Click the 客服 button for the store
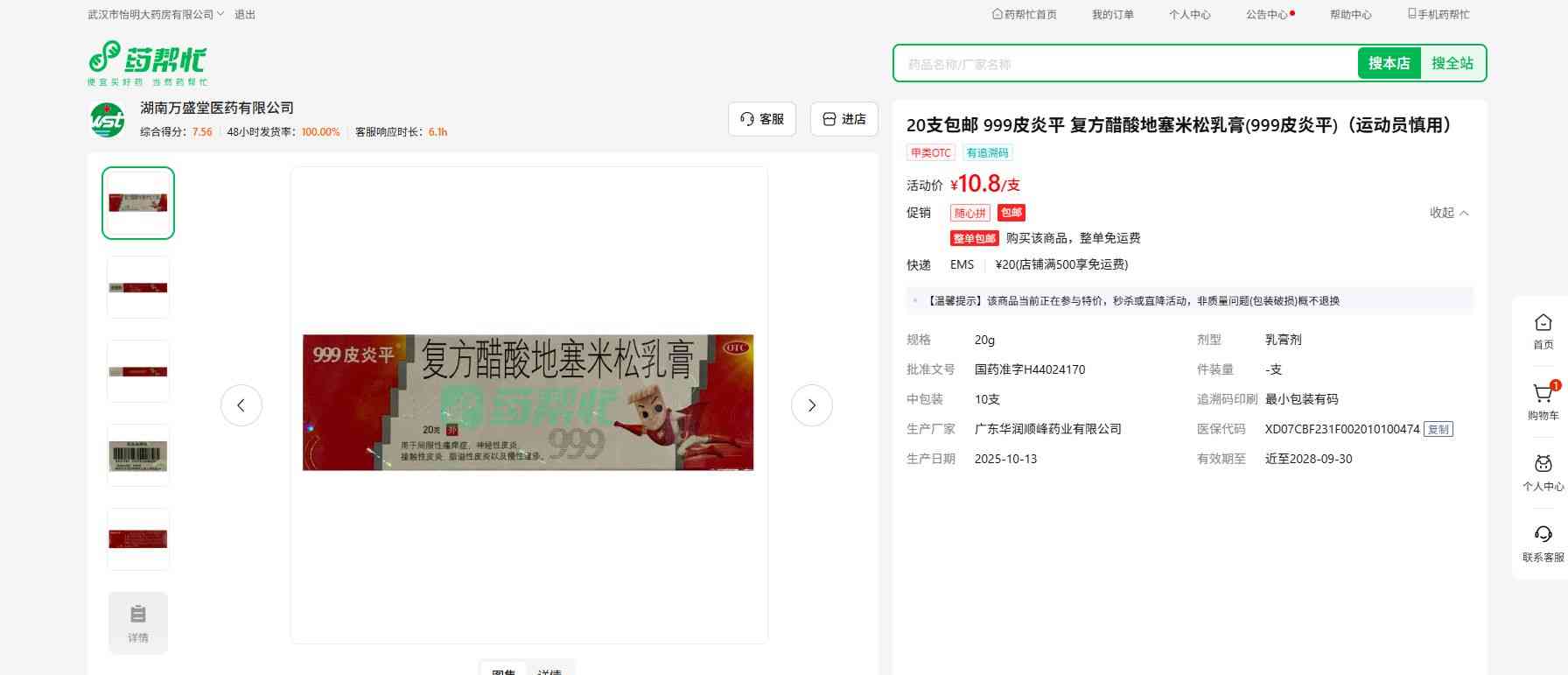 [761, 119]
